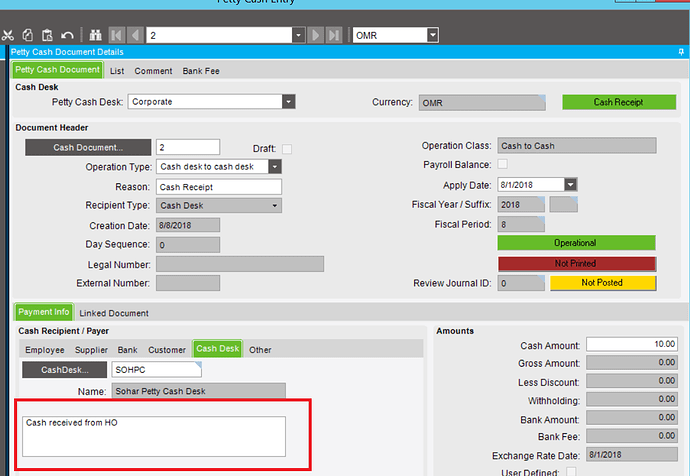This screenshot has height=476, width=690.
Task: Click the Cut scissors toolbar icon
Action: coord(7,35)
